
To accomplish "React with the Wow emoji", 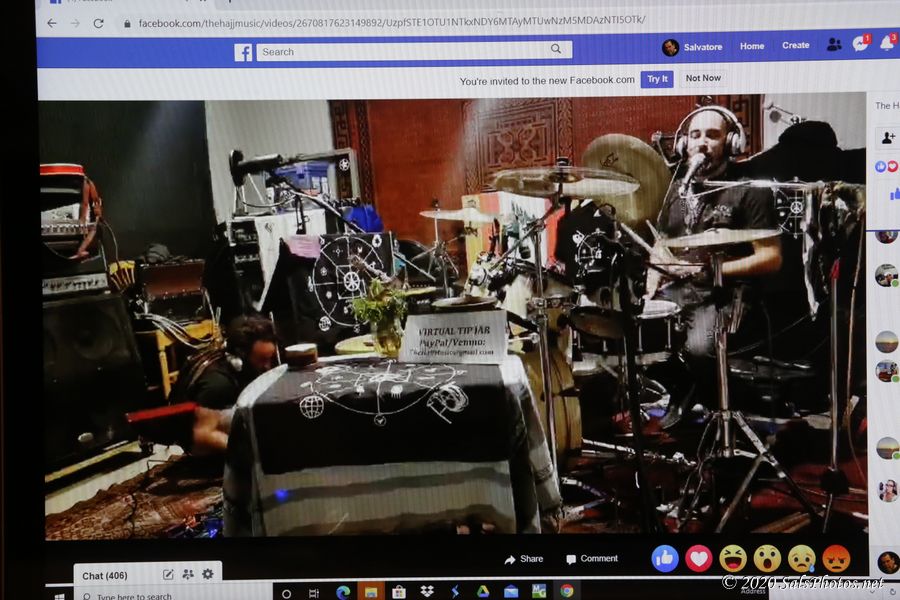I will [767, 558].
